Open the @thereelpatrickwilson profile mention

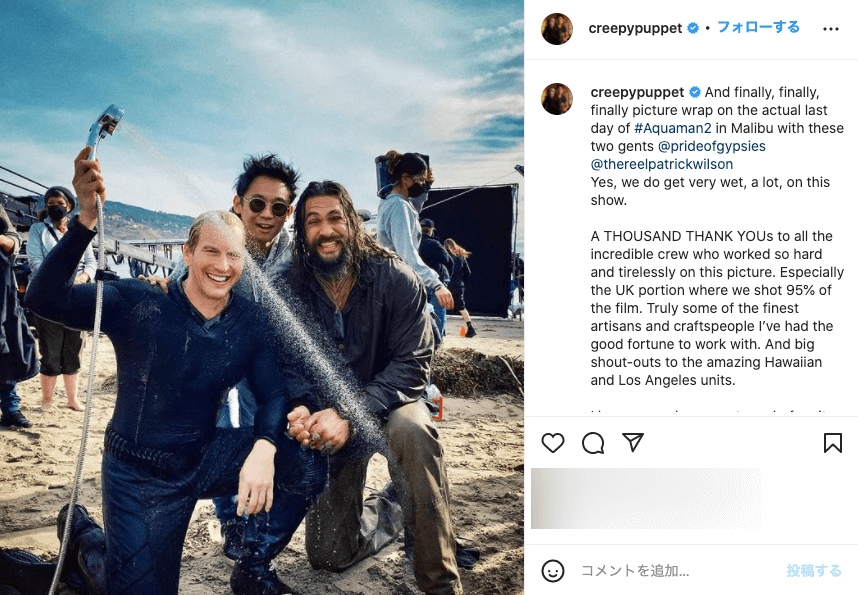click(x=662, y=164)
